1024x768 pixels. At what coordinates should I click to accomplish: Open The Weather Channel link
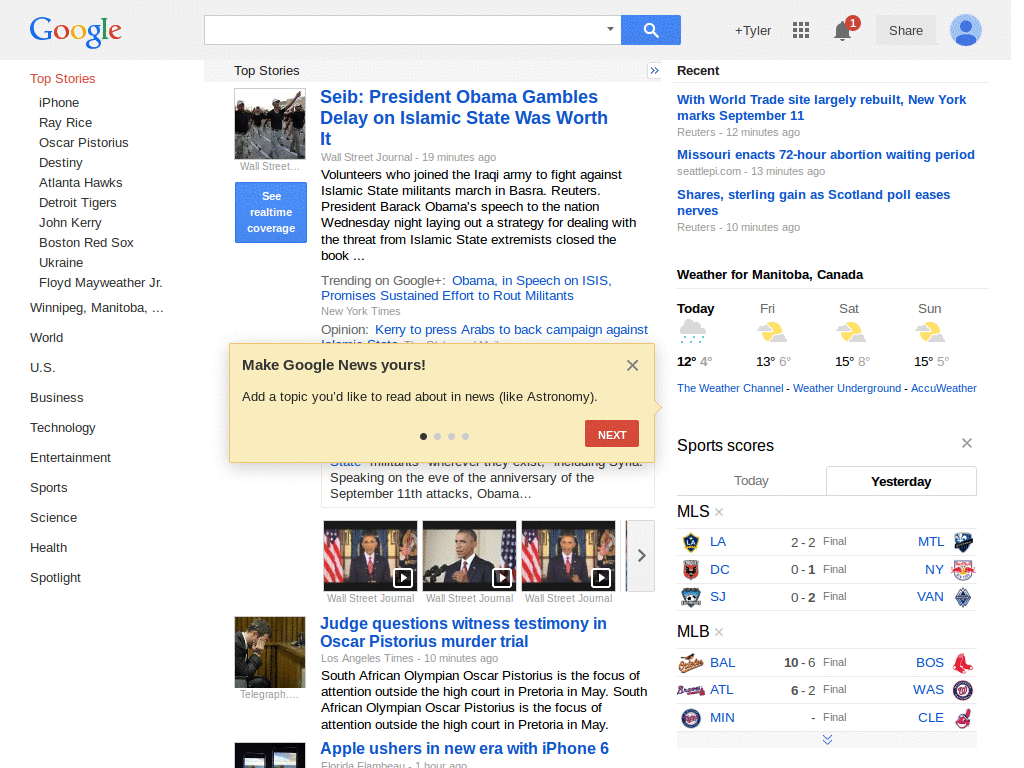pos(729,388)
